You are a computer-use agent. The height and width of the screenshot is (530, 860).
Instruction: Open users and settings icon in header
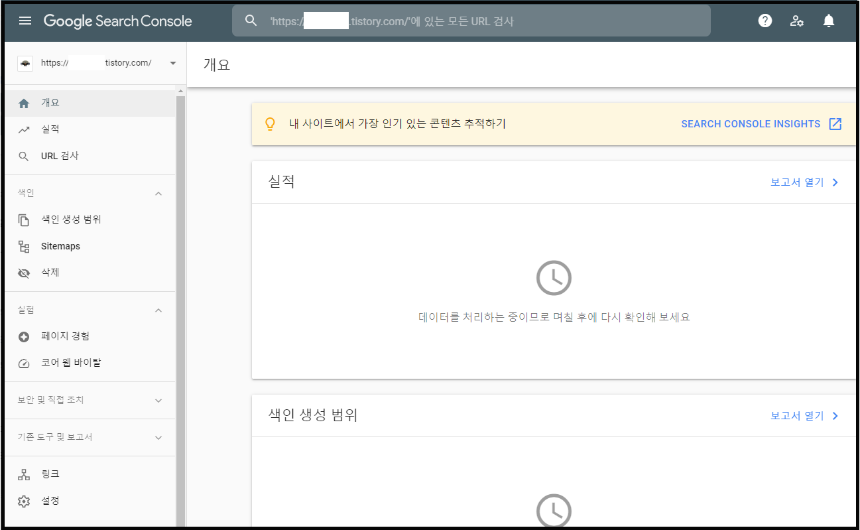pyautogui.click(x=797, y=21)
